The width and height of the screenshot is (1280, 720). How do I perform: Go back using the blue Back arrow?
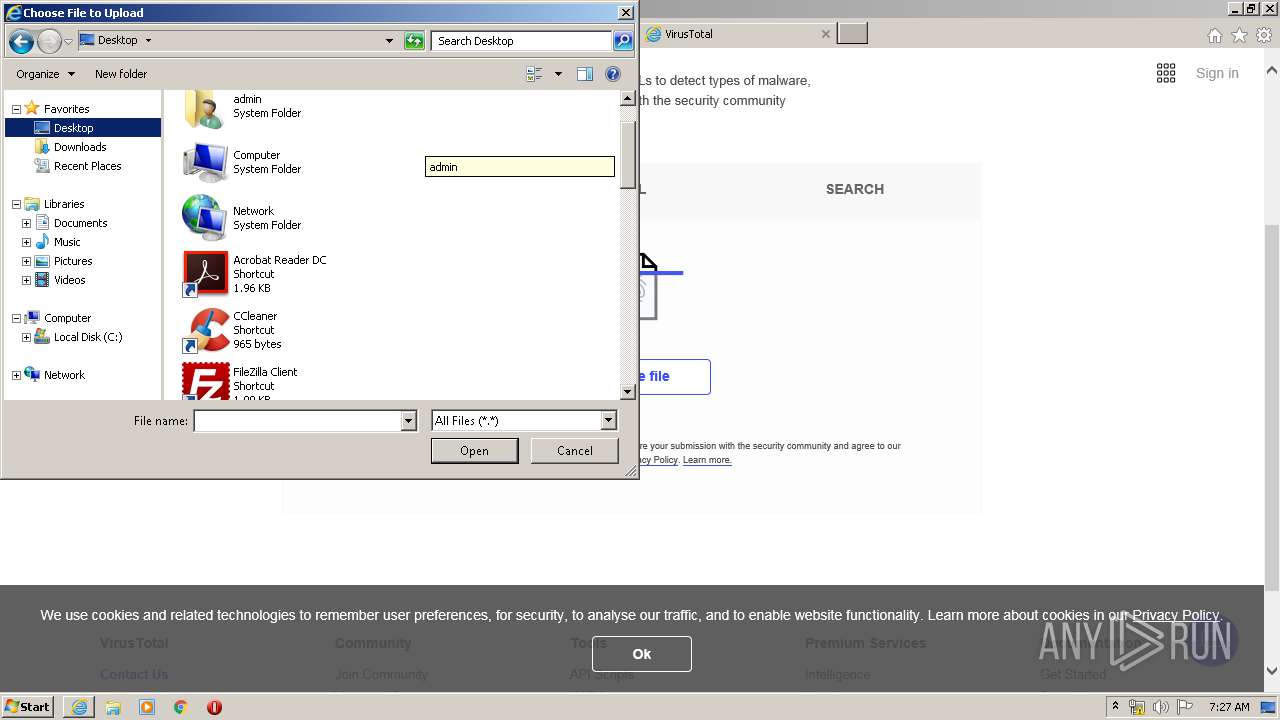click(x=21, y=41)
